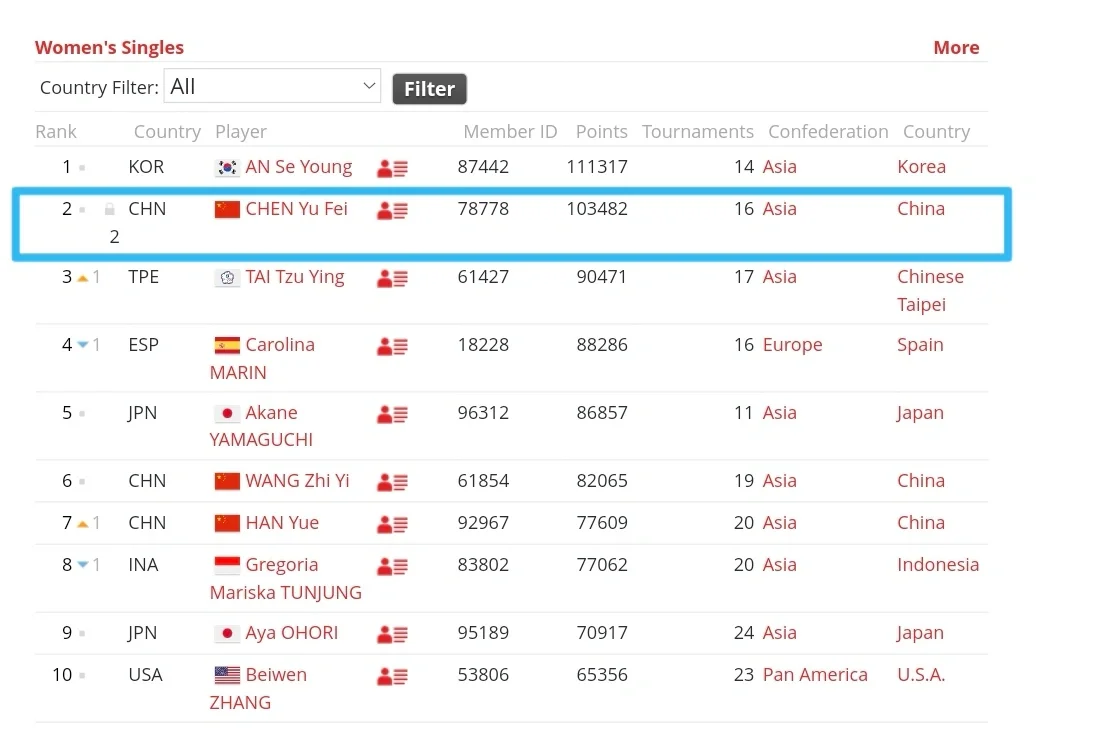
Task: Select points value 111317
Action: 597,167
